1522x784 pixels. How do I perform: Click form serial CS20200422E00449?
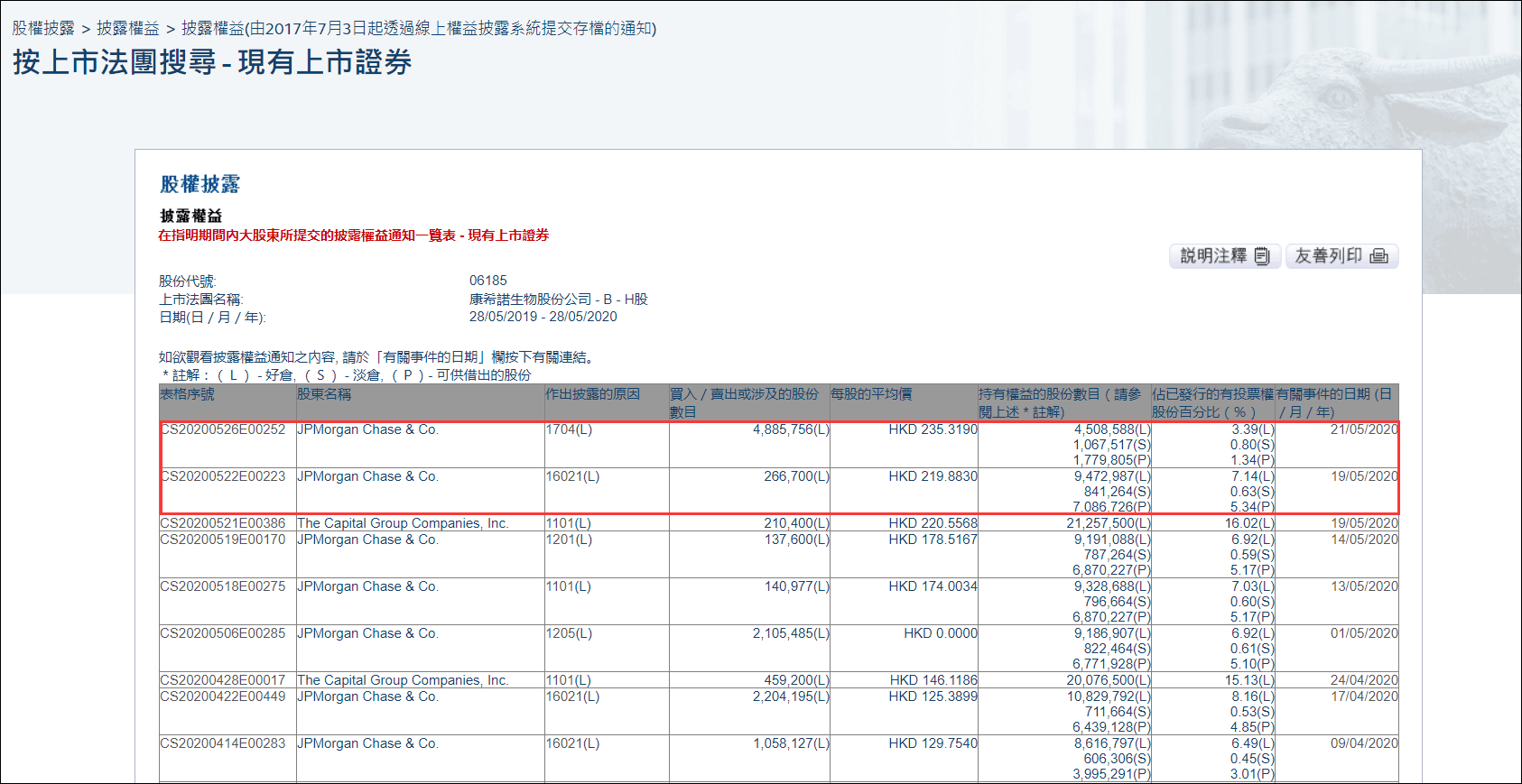click(223, 696)
